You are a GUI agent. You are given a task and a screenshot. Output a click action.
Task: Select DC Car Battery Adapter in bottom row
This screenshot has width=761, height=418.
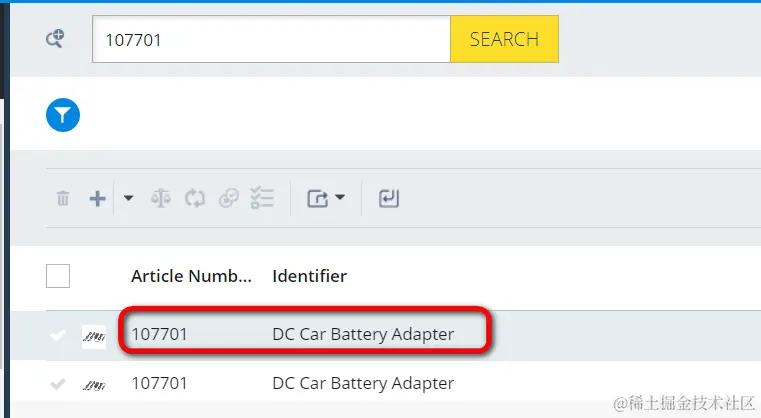pyautogui.click(x=363, y=383)
